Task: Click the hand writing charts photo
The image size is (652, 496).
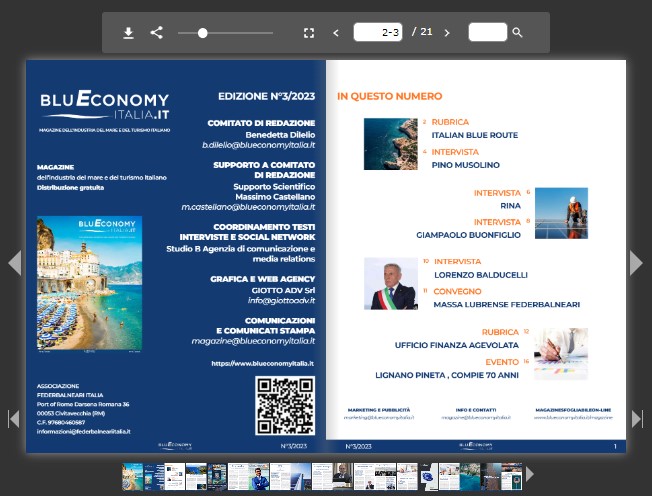Action: (561, 354)
